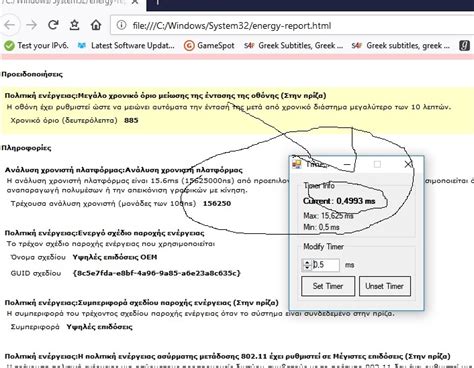Screen dimensions: 474x368
Task: Click the 802.11 wireless policy heading
Action: pyautogui.click(x=227, y=356)
